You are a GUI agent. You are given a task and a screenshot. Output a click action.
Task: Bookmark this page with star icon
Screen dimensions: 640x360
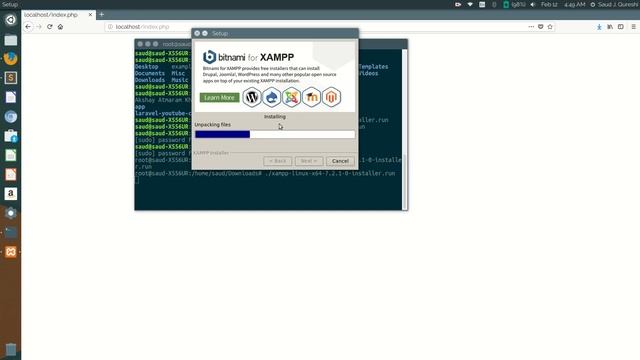(x=550, y=27)
